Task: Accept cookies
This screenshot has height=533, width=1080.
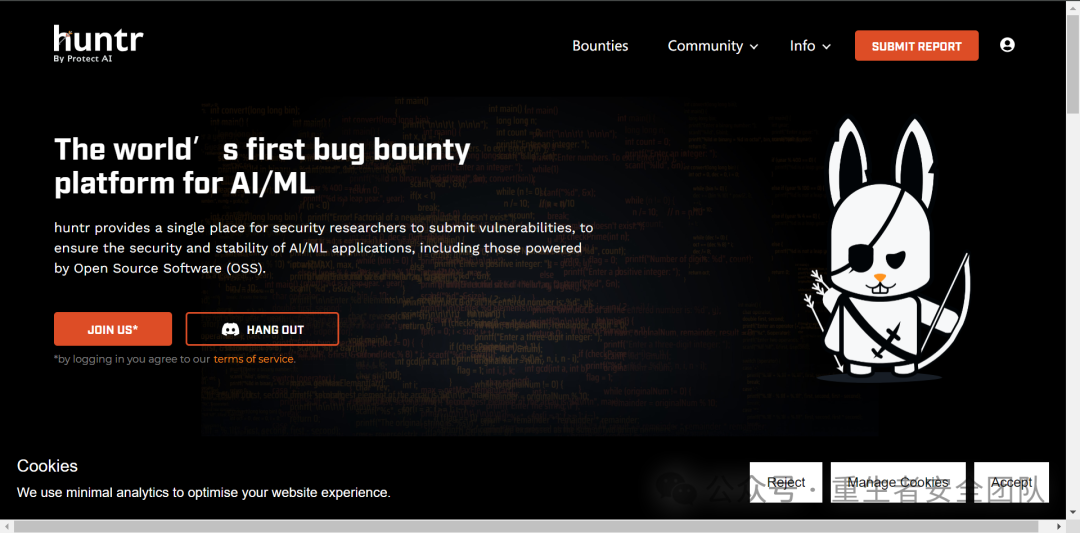Action: point(1011,482)
